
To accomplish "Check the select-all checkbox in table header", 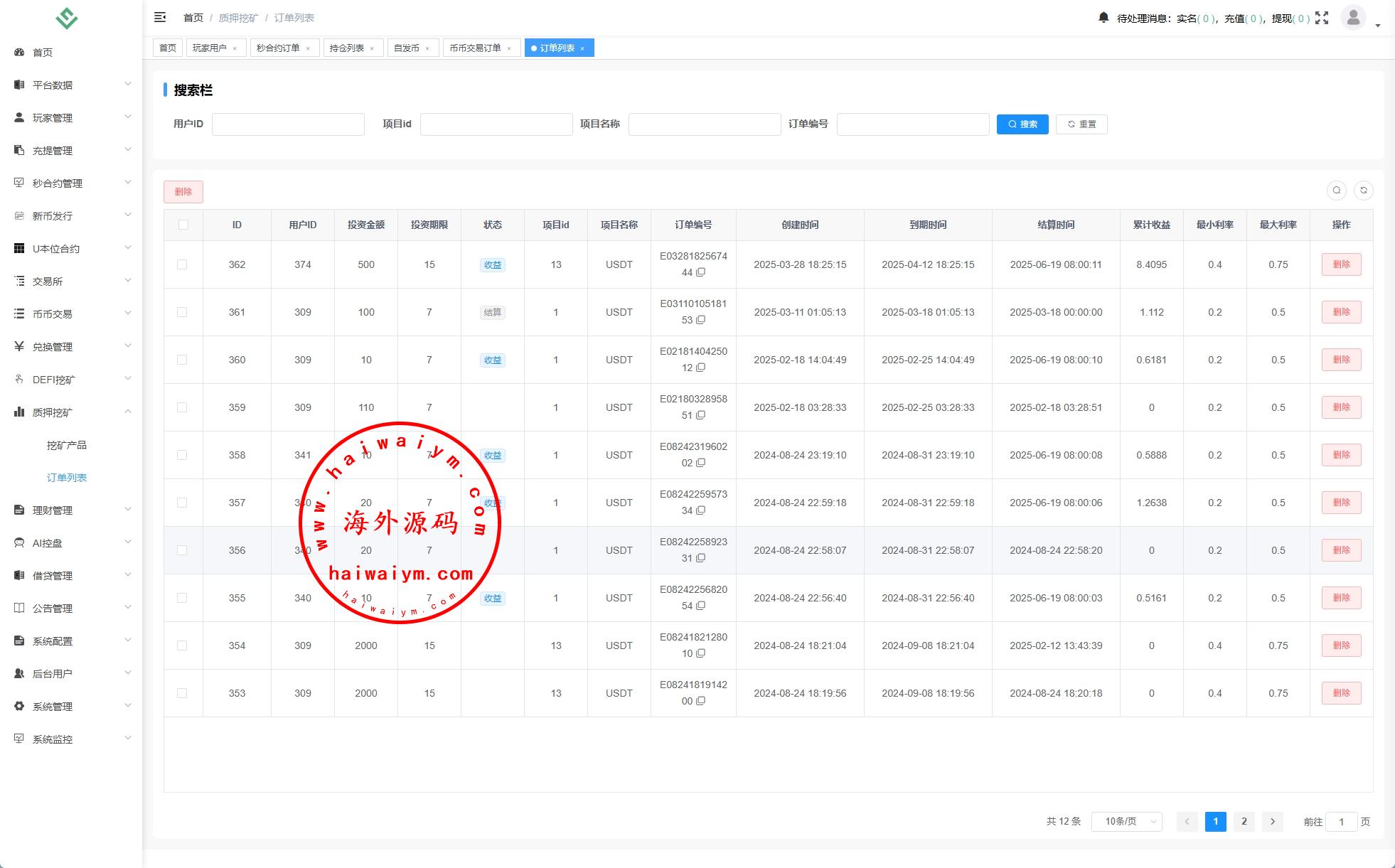I will (x=183, y=225).
